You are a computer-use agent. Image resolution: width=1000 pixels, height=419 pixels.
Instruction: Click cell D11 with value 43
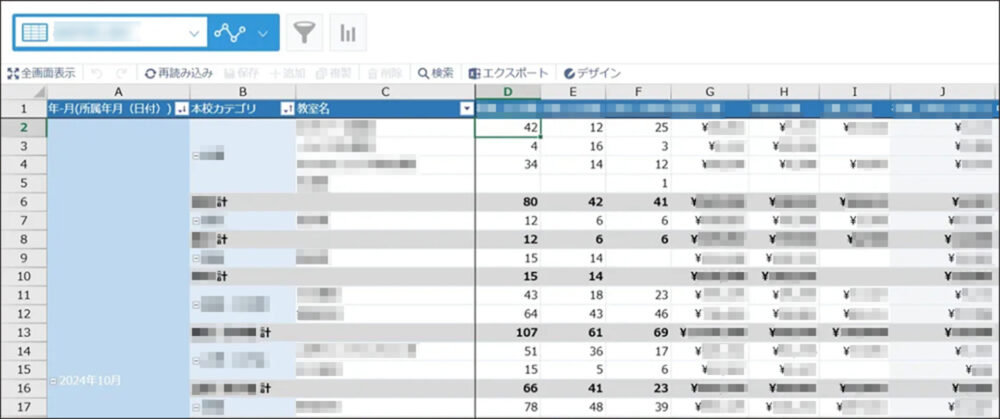(x=508, y=295)
